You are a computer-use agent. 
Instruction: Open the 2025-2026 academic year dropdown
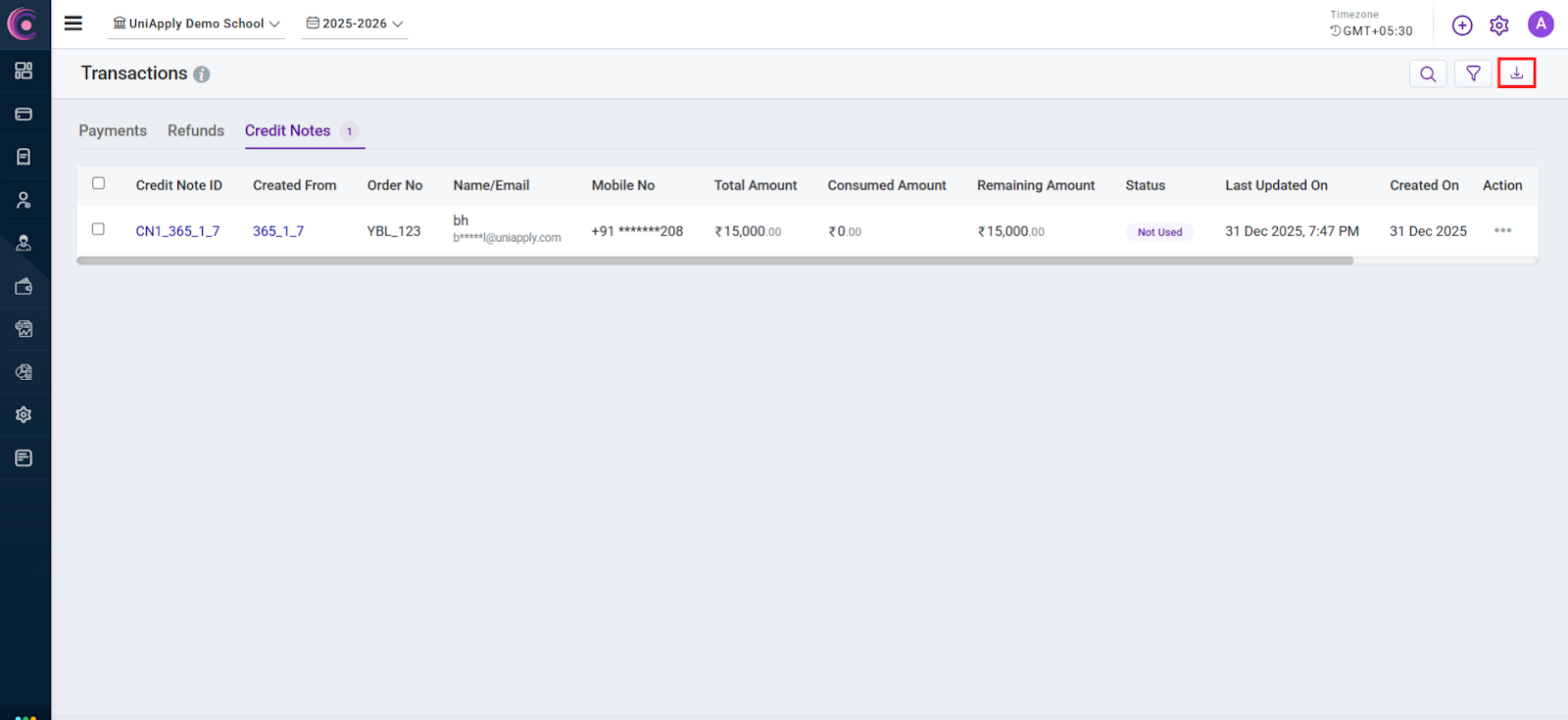[x=355, y=24]
